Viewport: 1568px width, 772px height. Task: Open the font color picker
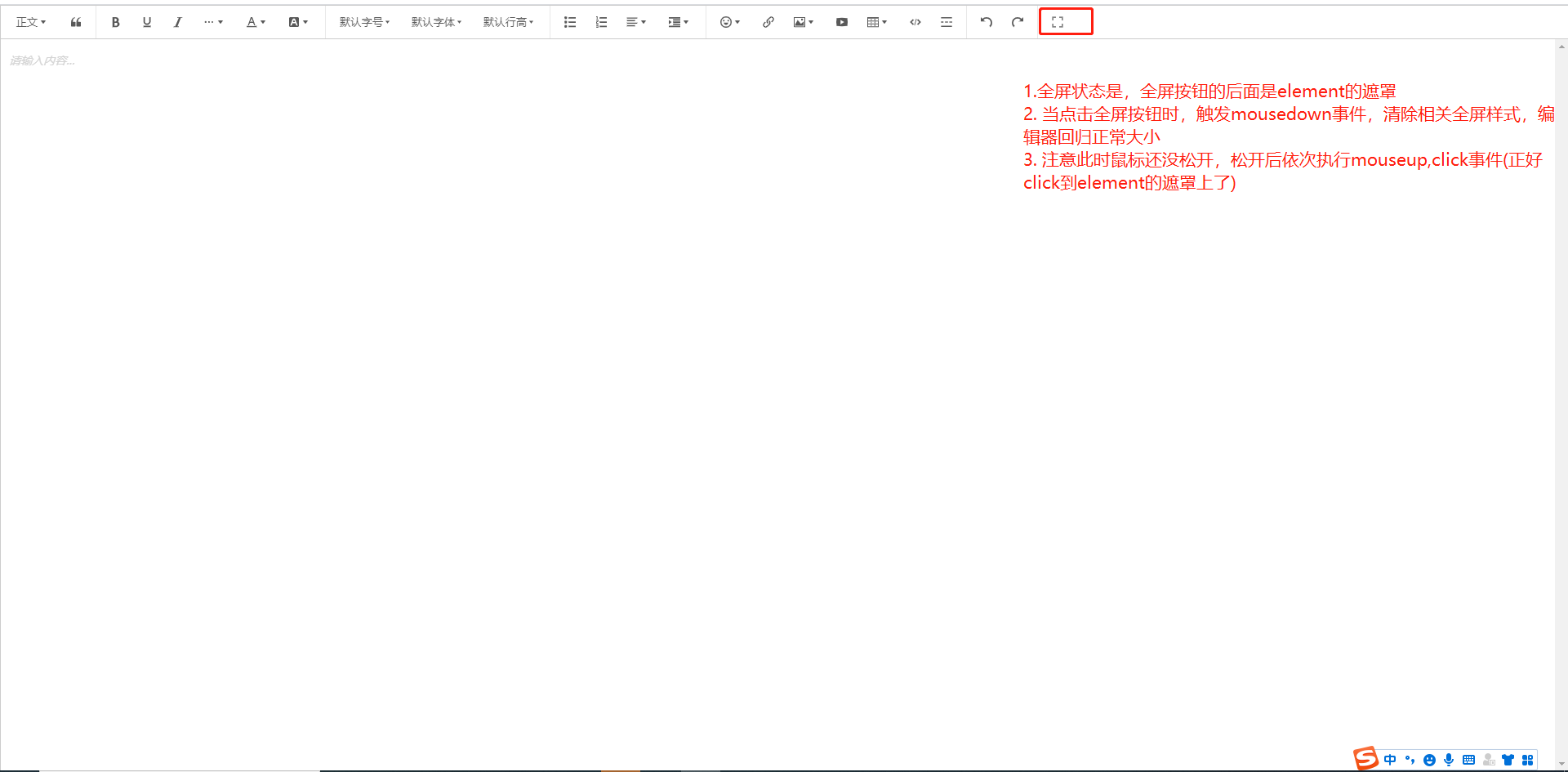coord(254,22)
